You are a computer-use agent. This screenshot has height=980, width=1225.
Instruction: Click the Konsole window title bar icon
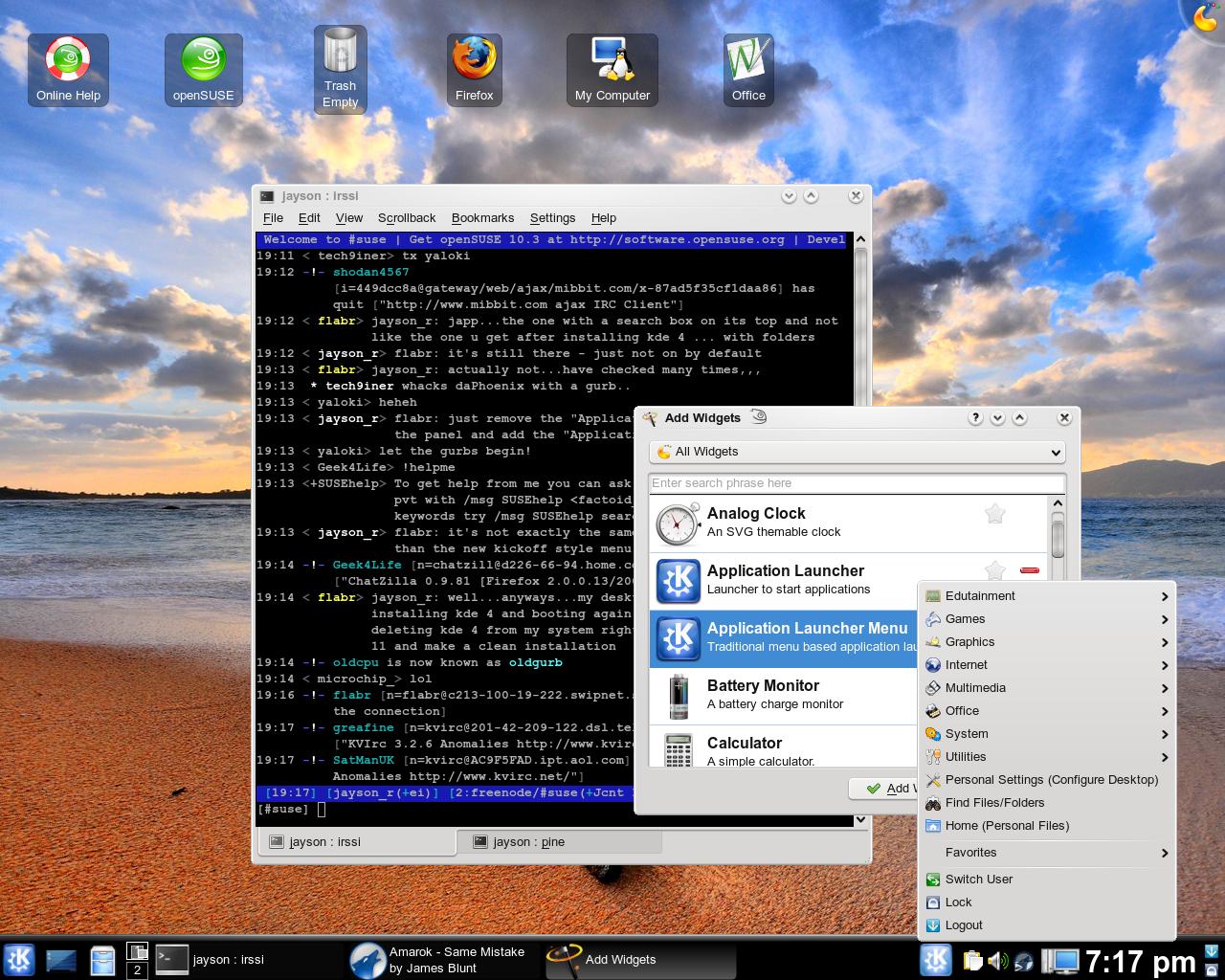pos(267,196)
